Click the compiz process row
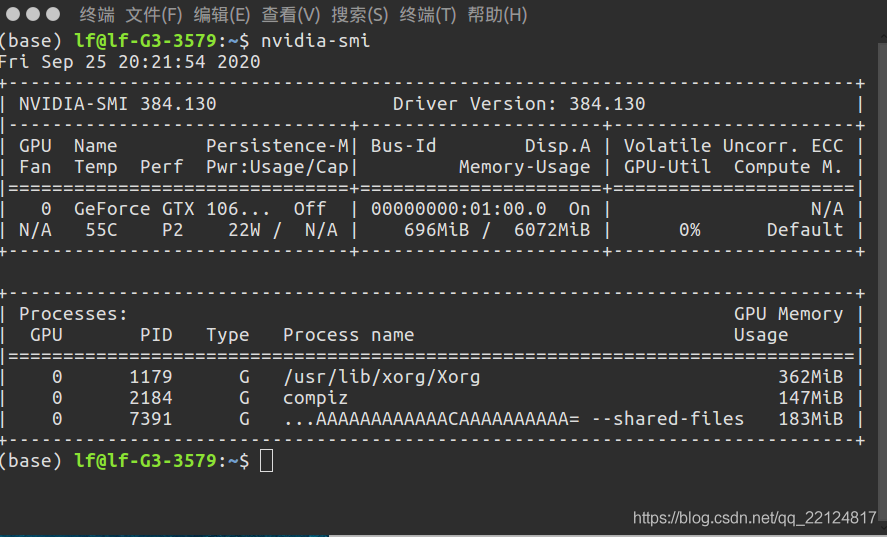Screen dimensions: 887x537 tap(432, 398)
